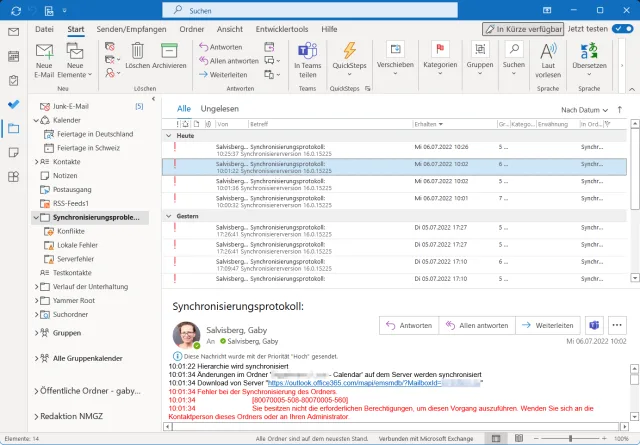Screen dimensions: 640x445
Task: Open the calendar view in left navigation bar
Action: click(14, 55)
